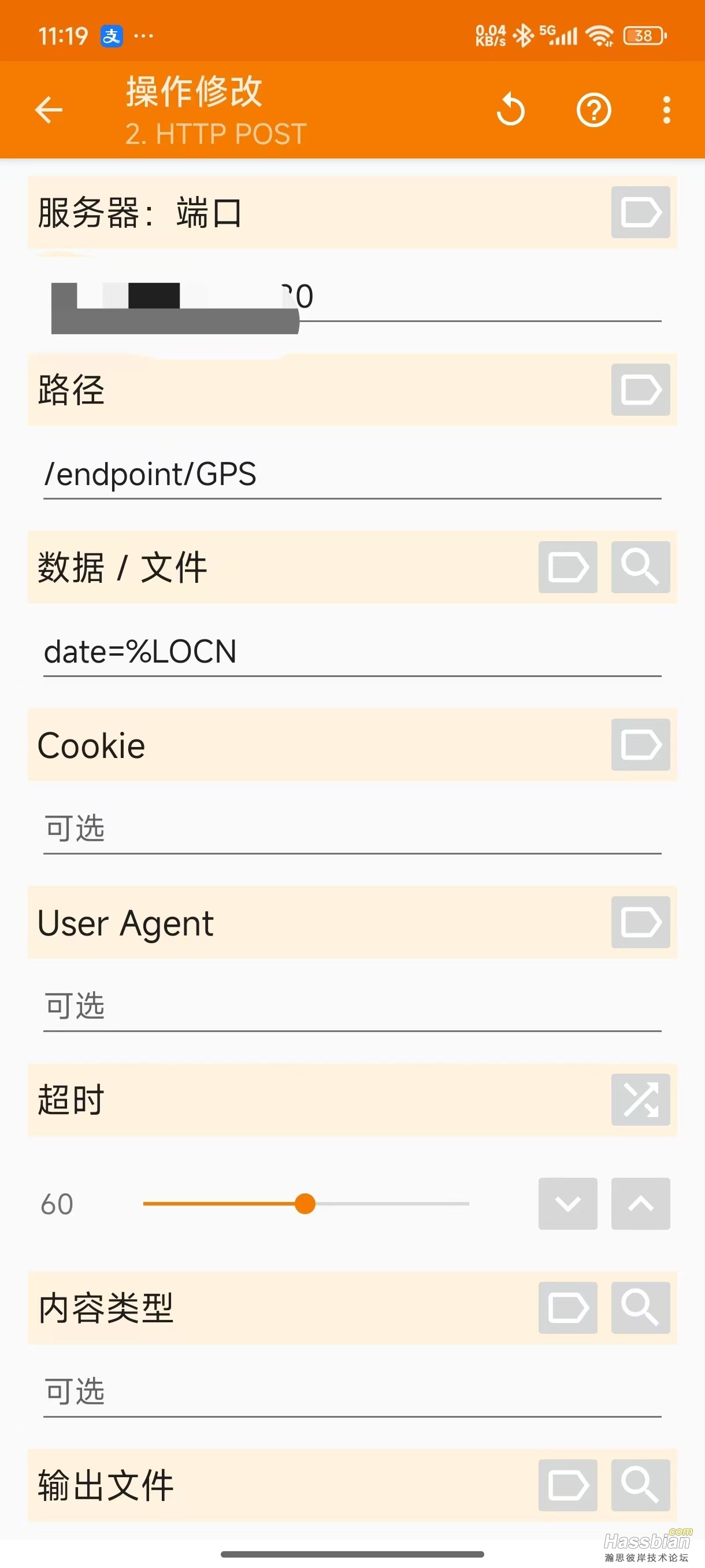Click the date=%LOCN data field

click(x=351, y=652)
